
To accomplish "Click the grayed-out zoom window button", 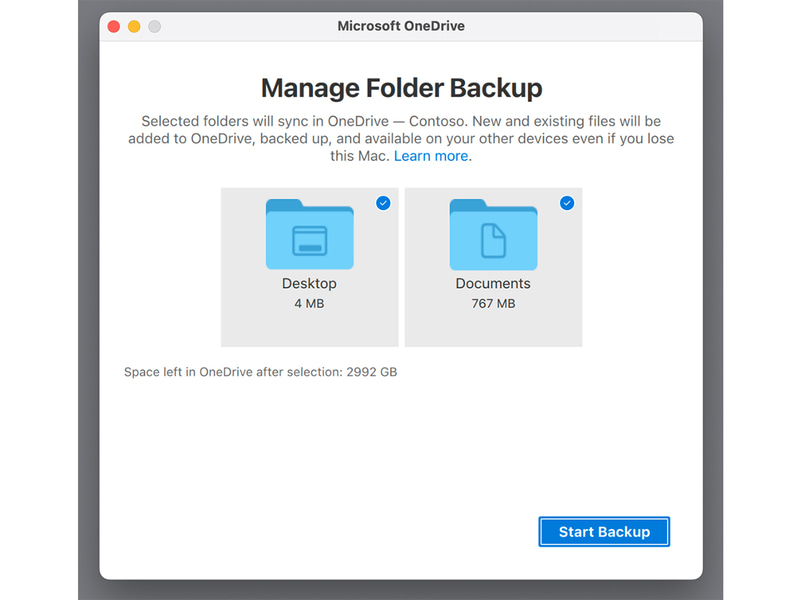I will pyautogui.click(x=154, y=26).
